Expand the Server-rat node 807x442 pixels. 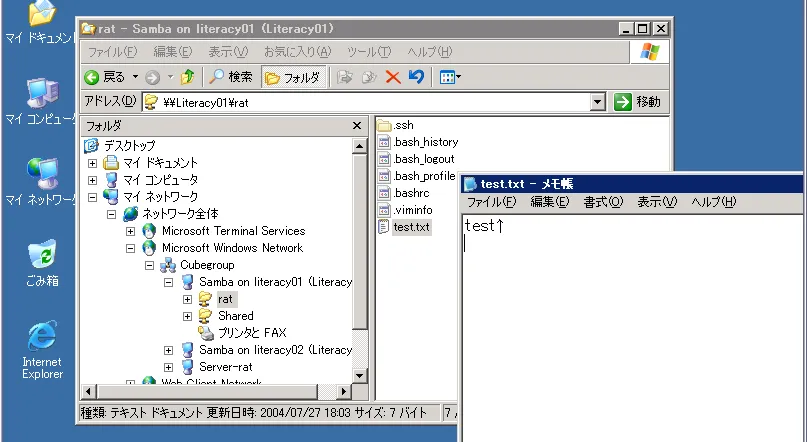[168, 367]
